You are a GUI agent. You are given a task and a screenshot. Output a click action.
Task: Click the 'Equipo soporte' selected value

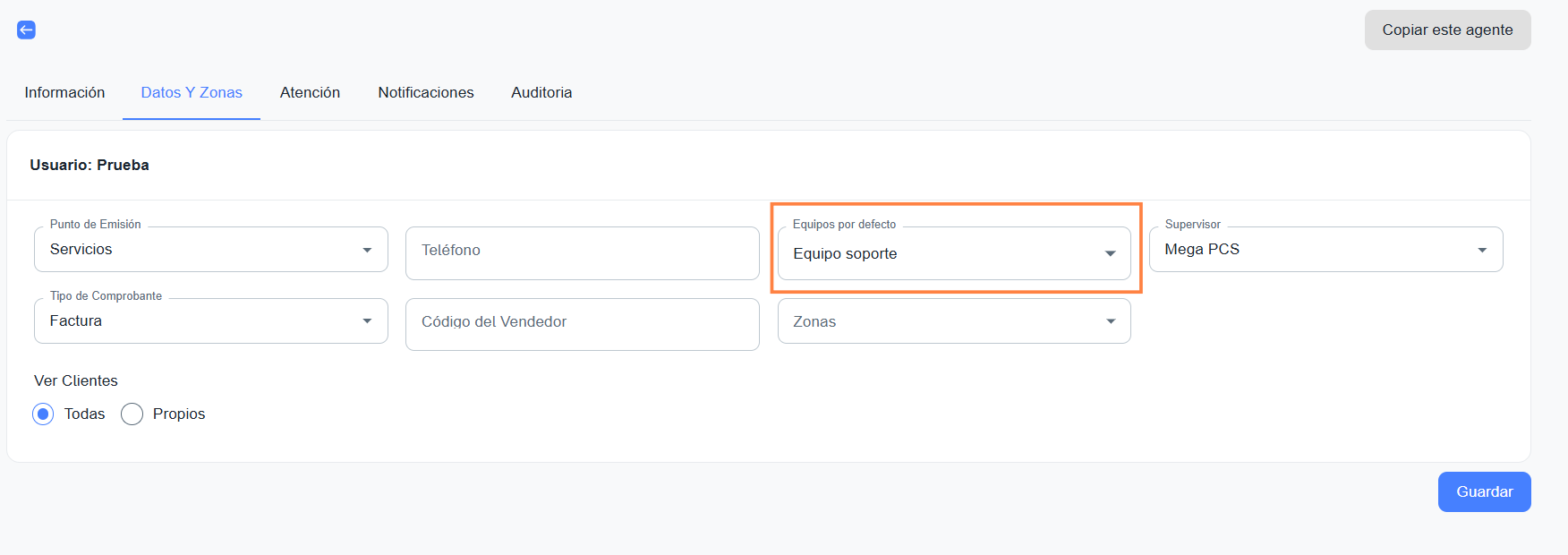click(845, 254)
